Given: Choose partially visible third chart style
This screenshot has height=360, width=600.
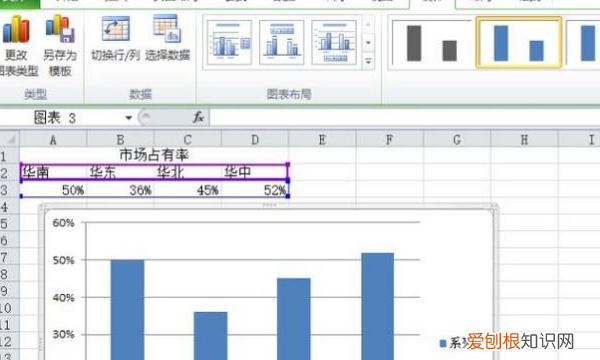Looking at the screenshot, I should 583,42.
